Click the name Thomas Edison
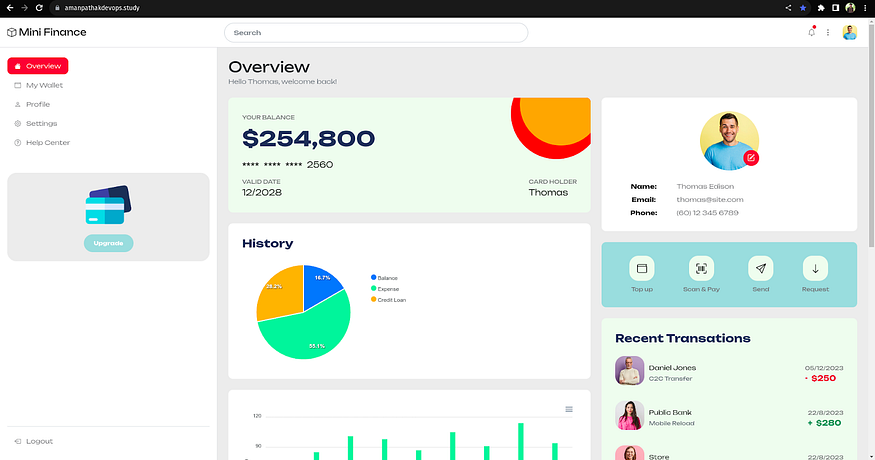This screenshot has width=875, height=460. point(705,186)
